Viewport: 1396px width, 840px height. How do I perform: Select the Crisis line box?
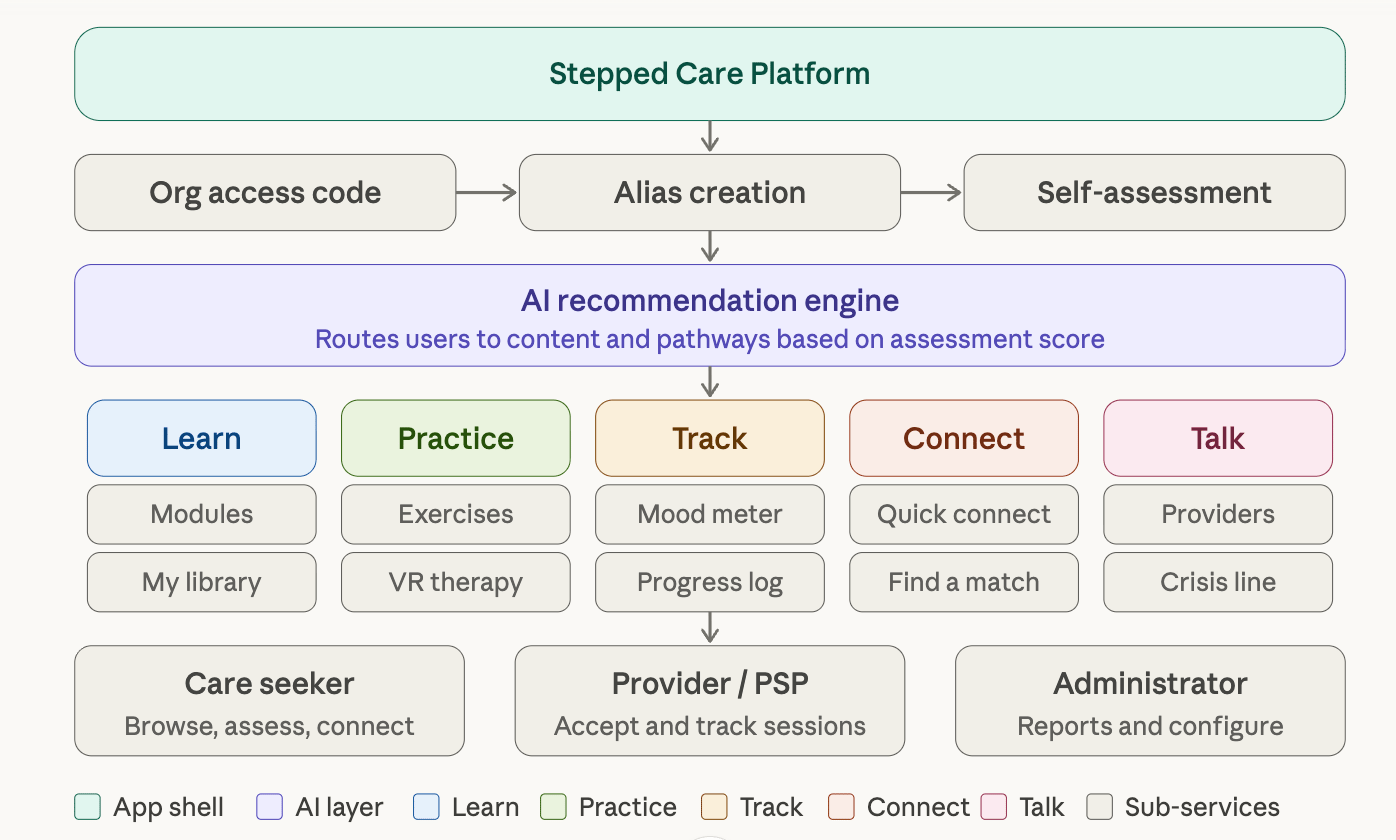coord(1218,582)
